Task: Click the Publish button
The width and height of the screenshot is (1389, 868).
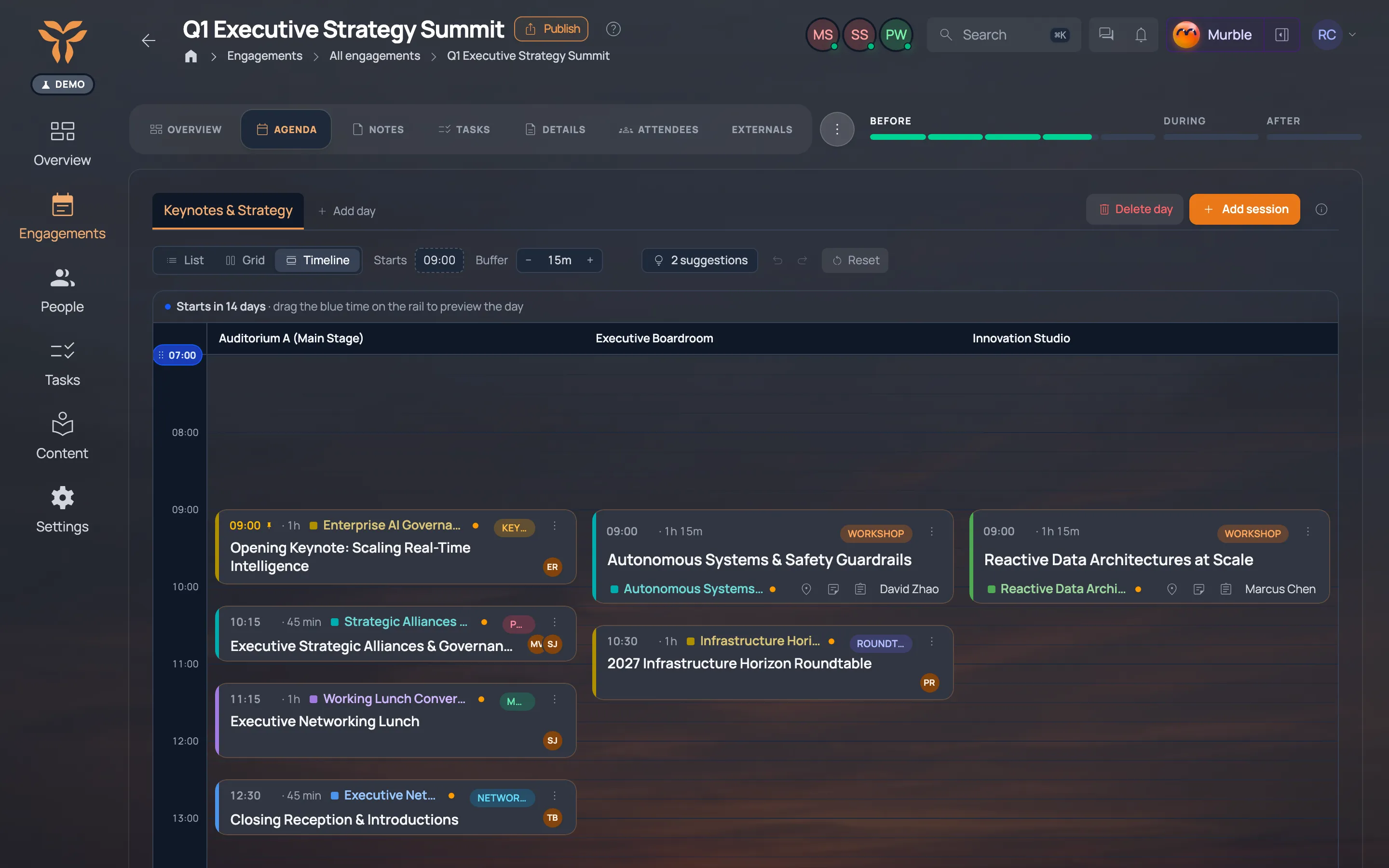Action: pyautogui.click(x=551, y=29)
